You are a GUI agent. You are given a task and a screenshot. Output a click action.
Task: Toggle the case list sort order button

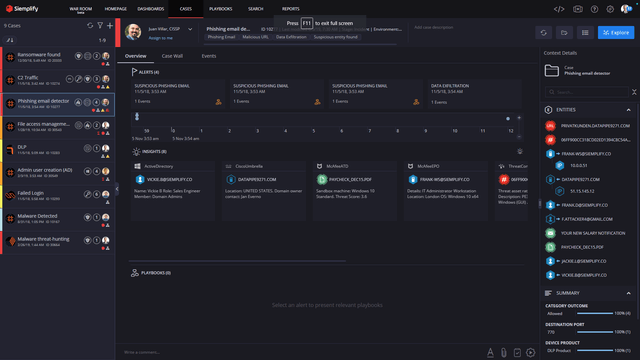pos(10,40)
